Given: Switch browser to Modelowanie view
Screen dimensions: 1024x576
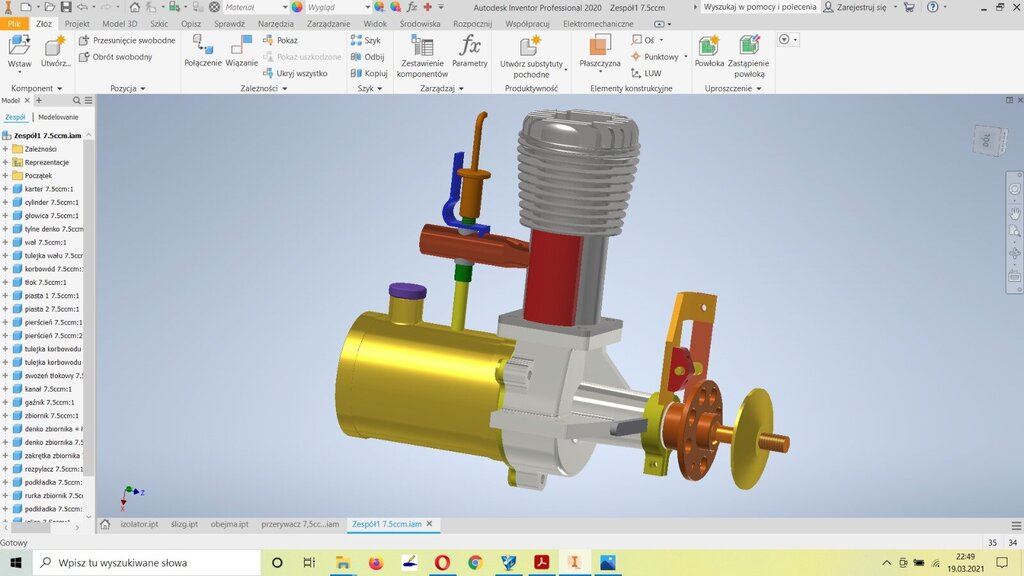Looking at the screenshot, I should click(57, 117).
